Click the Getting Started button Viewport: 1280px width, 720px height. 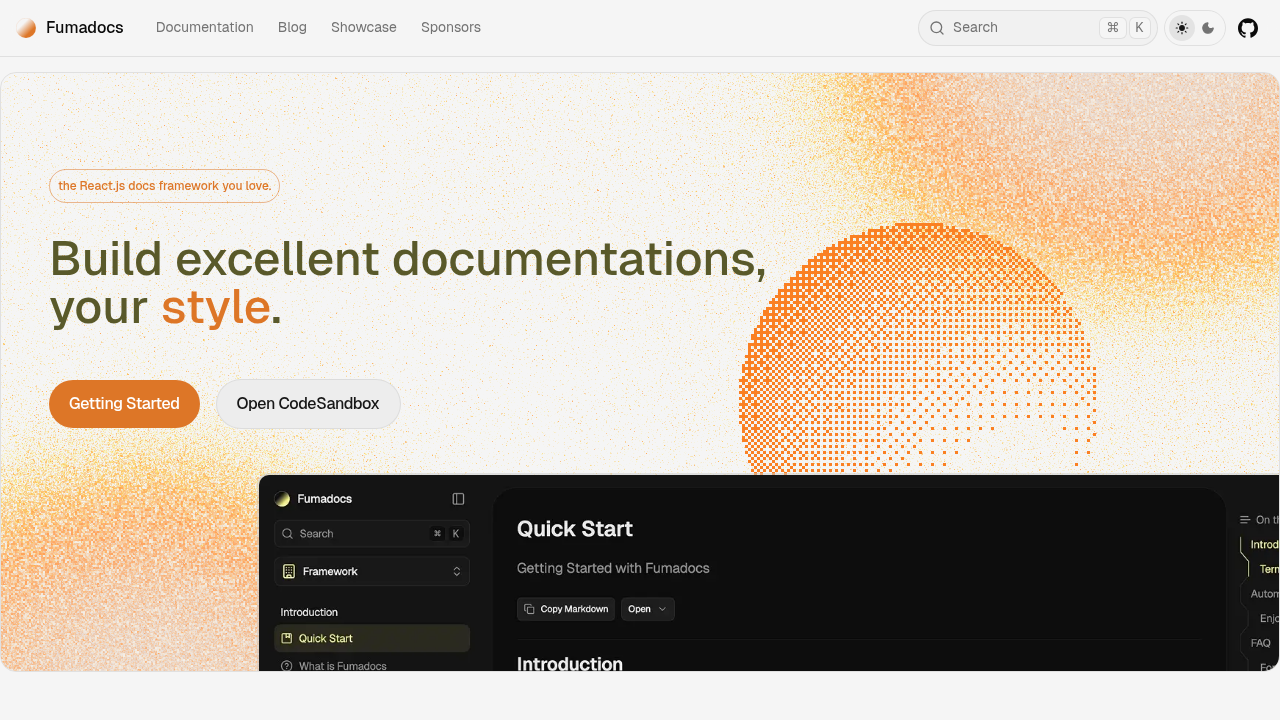[124, 404]
